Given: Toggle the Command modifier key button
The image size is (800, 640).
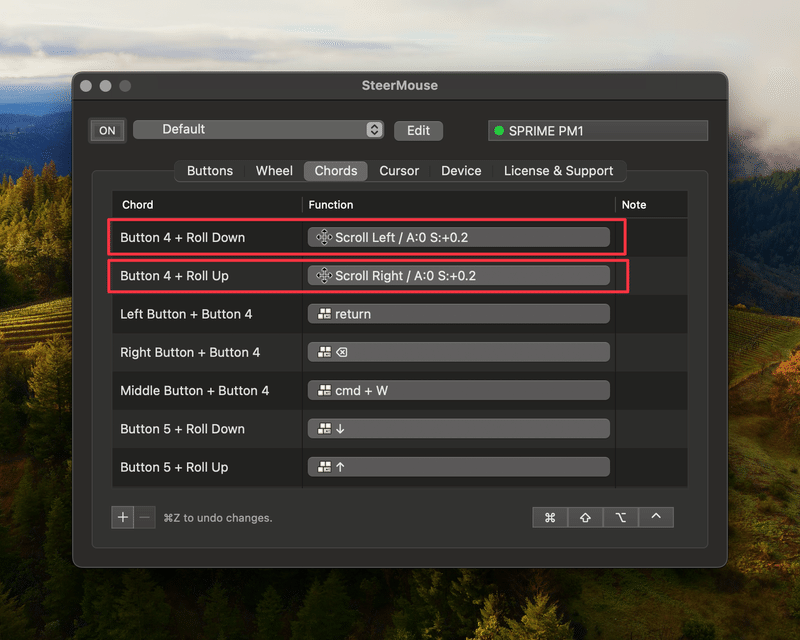Looking at the screenshot, I should coord(550,518).
